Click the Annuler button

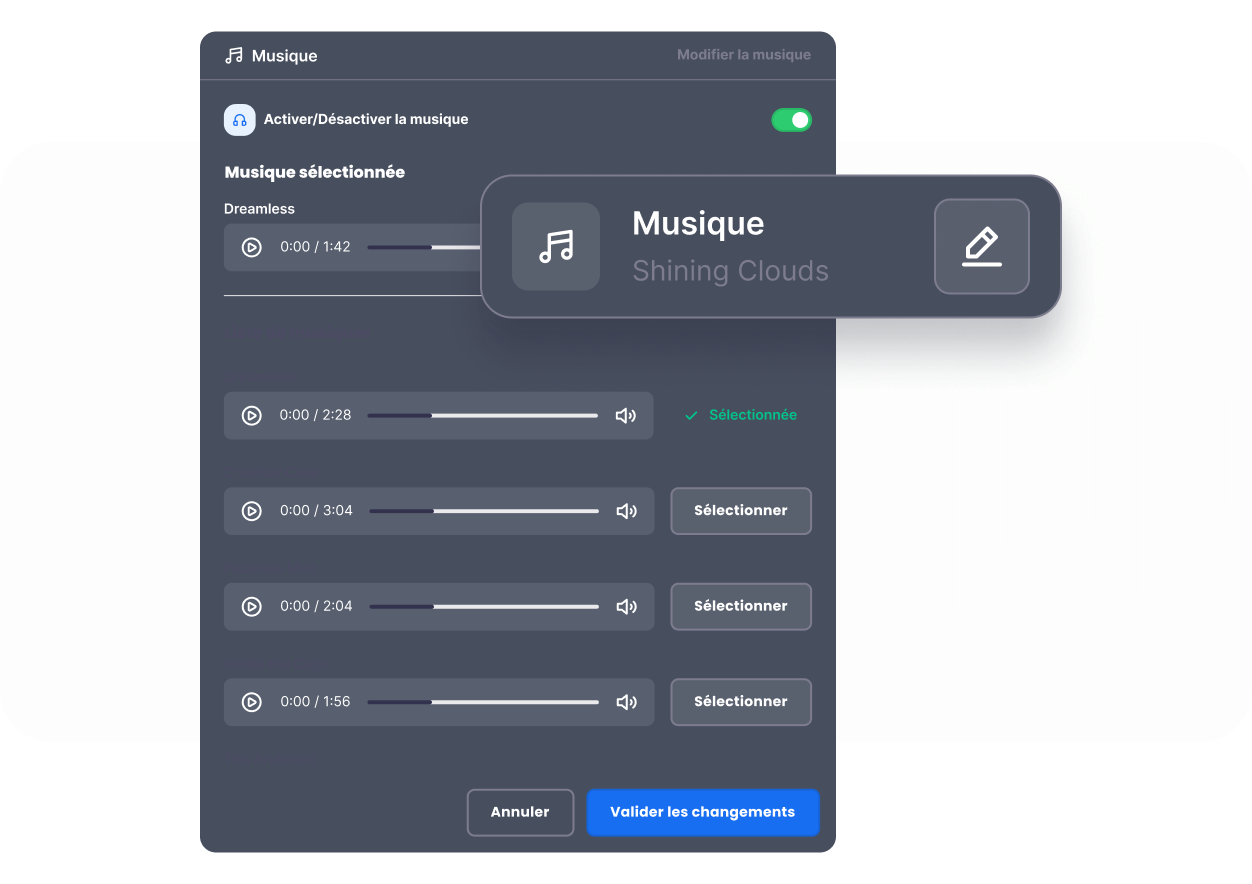pyautogui.click(x=520, y=812)
